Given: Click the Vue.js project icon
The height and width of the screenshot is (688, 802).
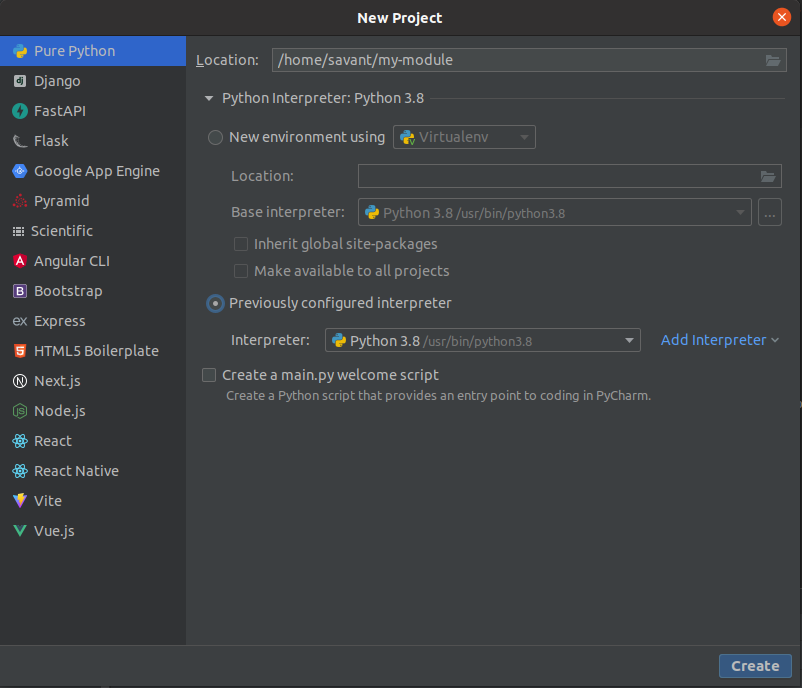Looking at the screenshot, I should point(19,531).
